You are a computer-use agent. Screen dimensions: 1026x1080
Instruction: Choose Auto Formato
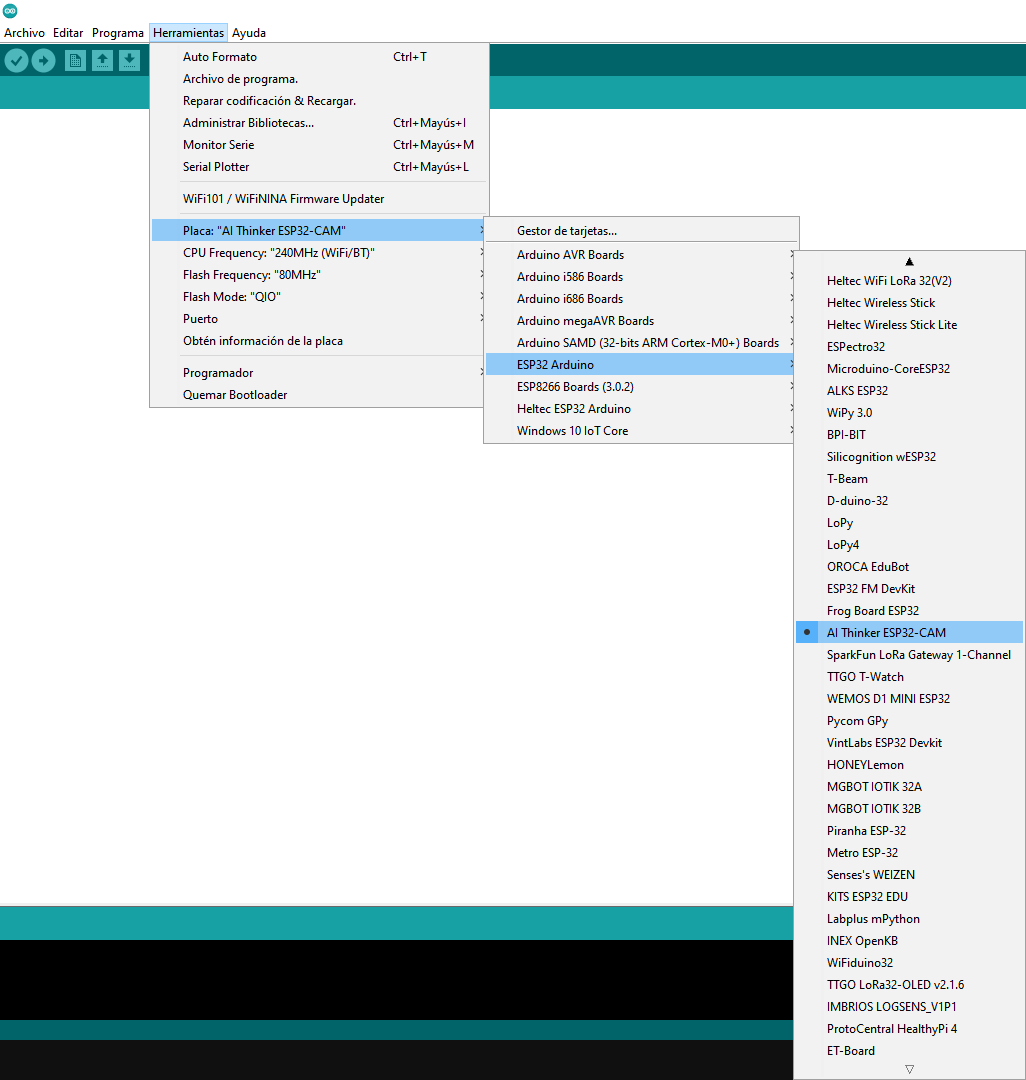(x=320, y=56)
